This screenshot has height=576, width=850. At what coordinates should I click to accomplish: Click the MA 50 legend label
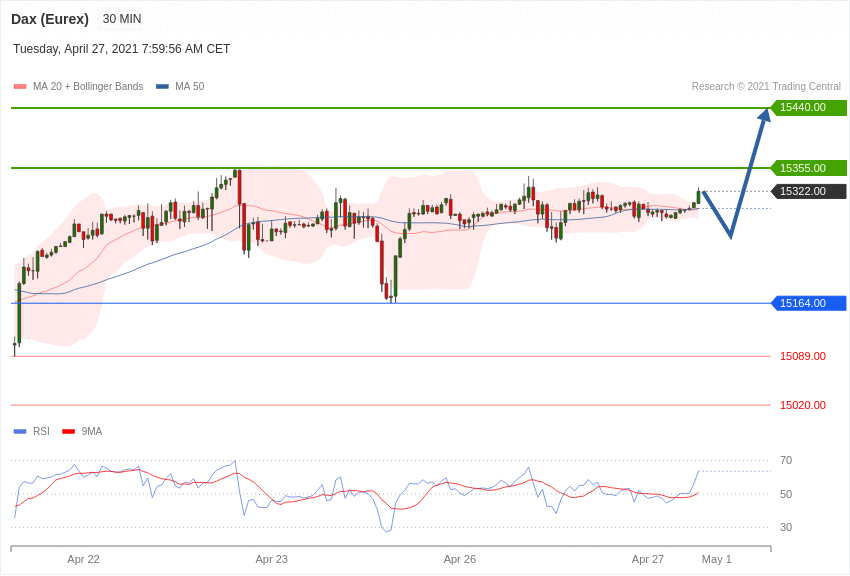click(x=190, y=86)
